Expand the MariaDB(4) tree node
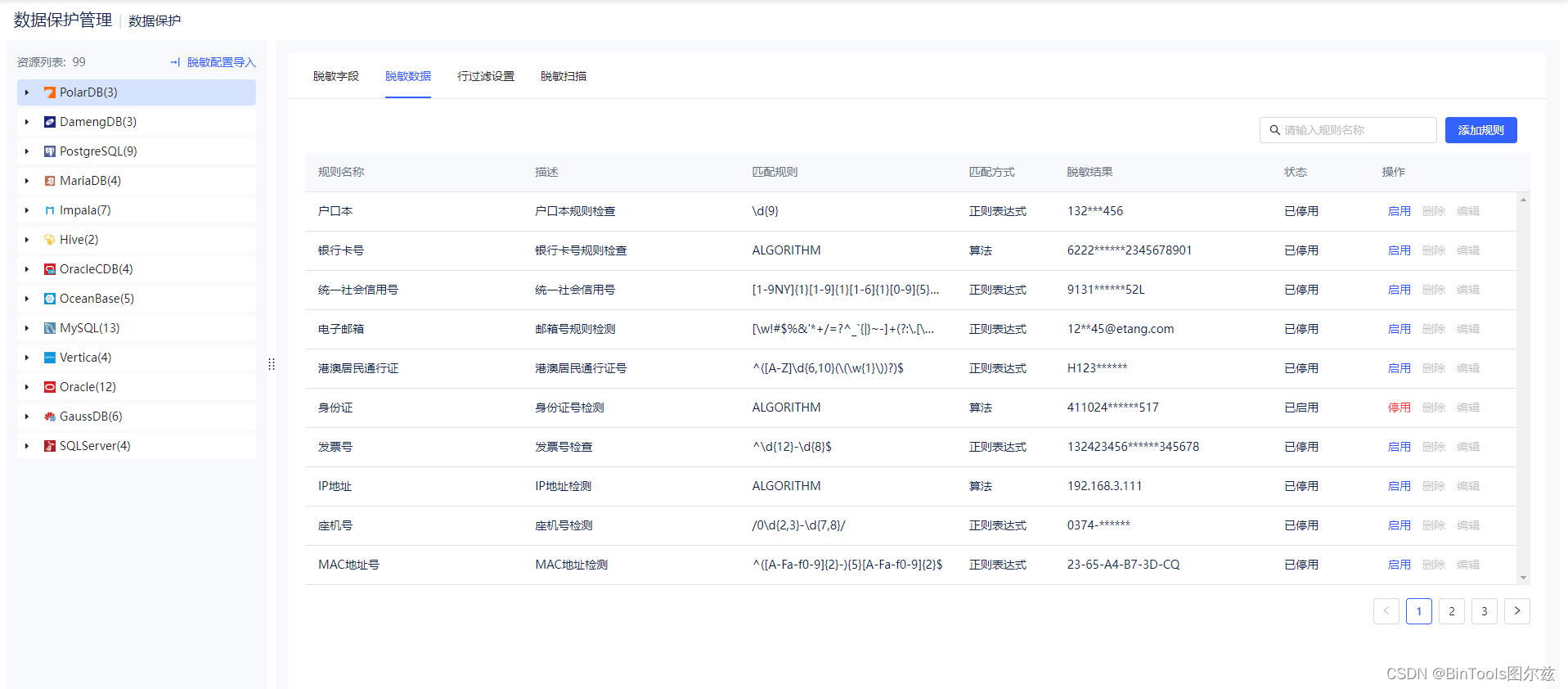Image resolution: width=1568 pixels, height=689 pixels. [x=27, y=181]
